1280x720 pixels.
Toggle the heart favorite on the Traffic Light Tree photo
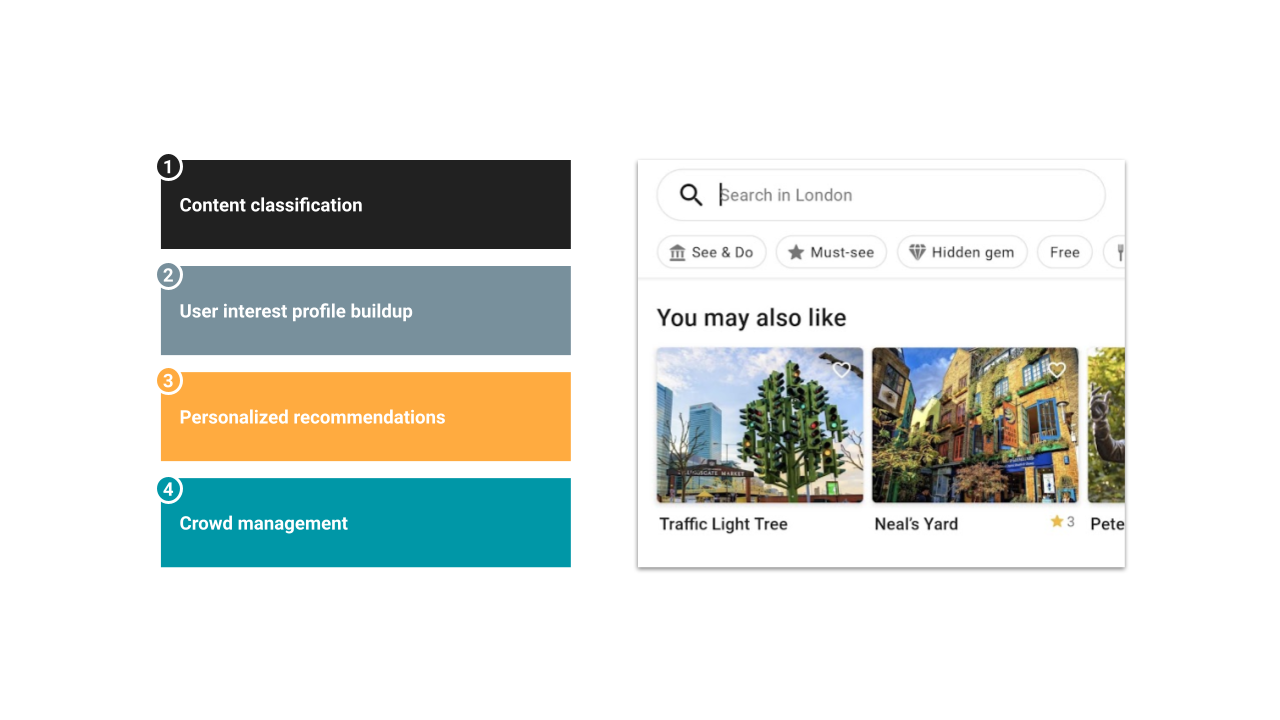click(841, 370)
